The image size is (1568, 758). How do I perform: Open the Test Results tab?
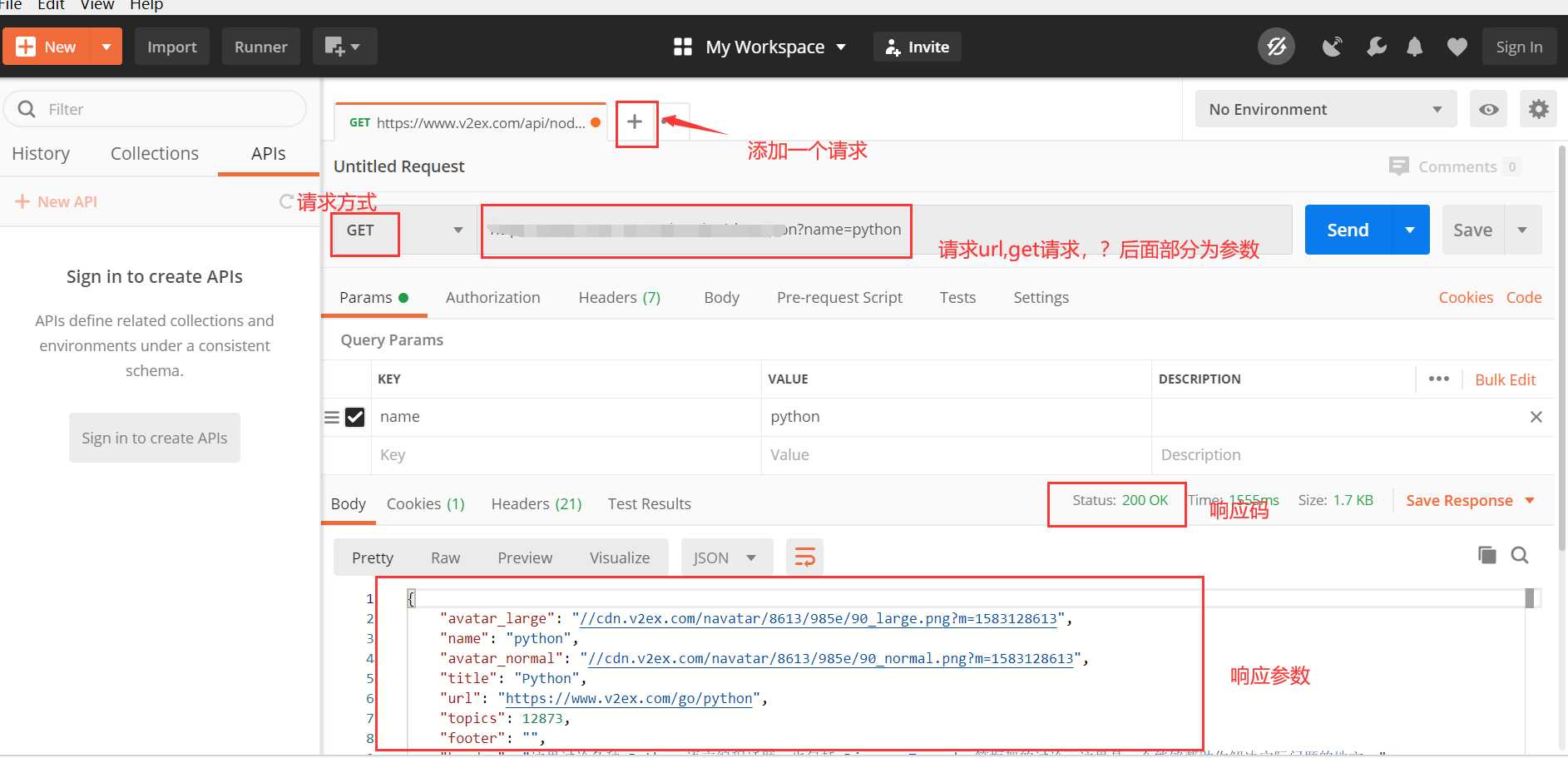coord(649,503)
